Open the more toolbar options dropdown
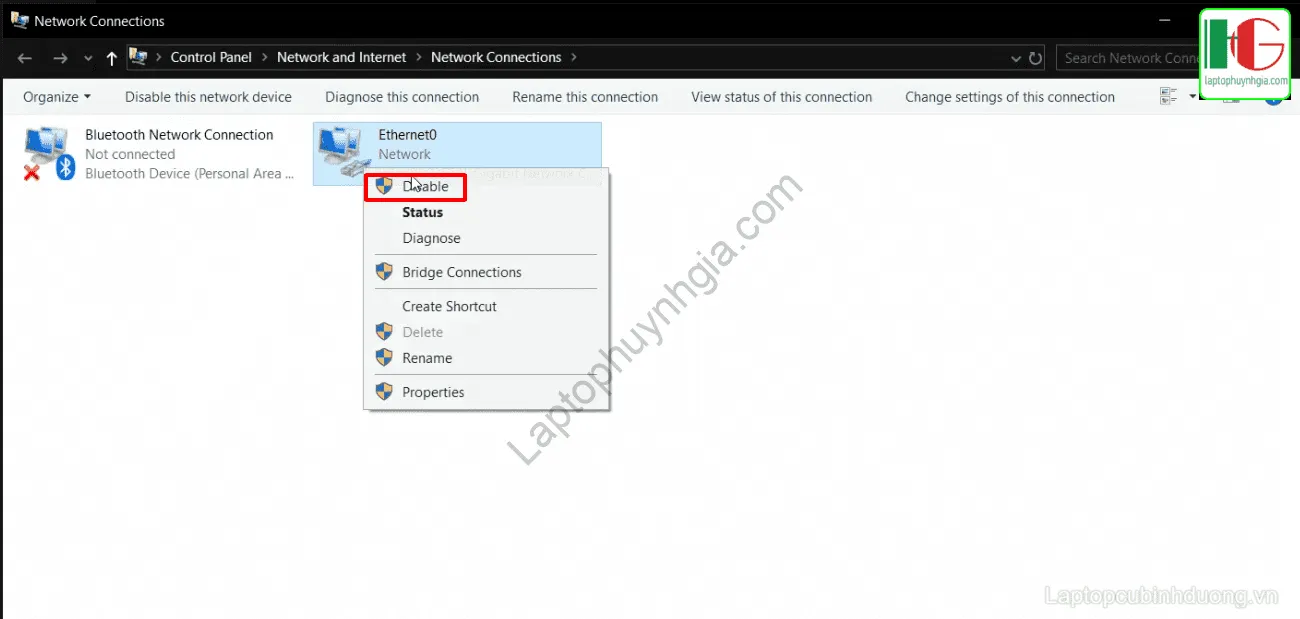This screenshot has height=619, width=1300. pyautogui.click(x=1191, y=95)
